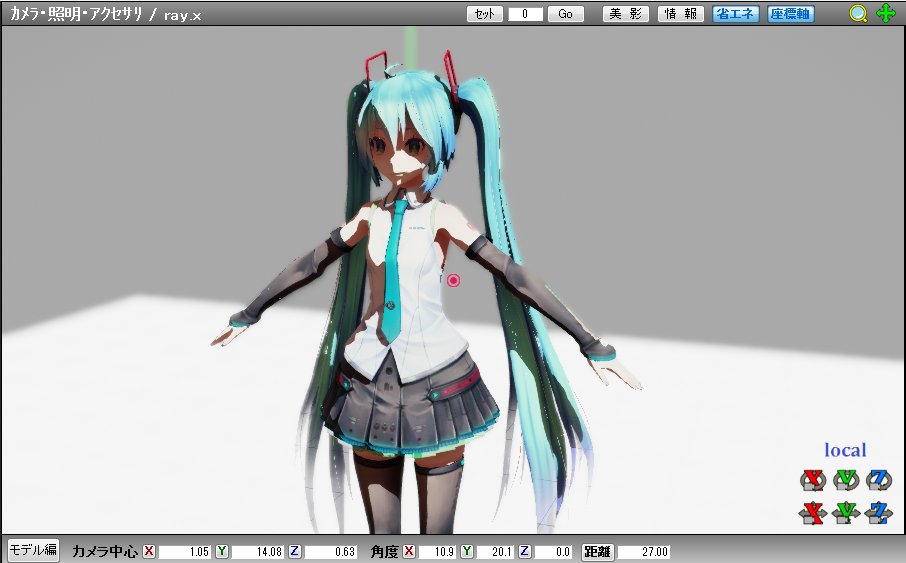
Task: Click the angle Z value field
Action: click(553, 551)
